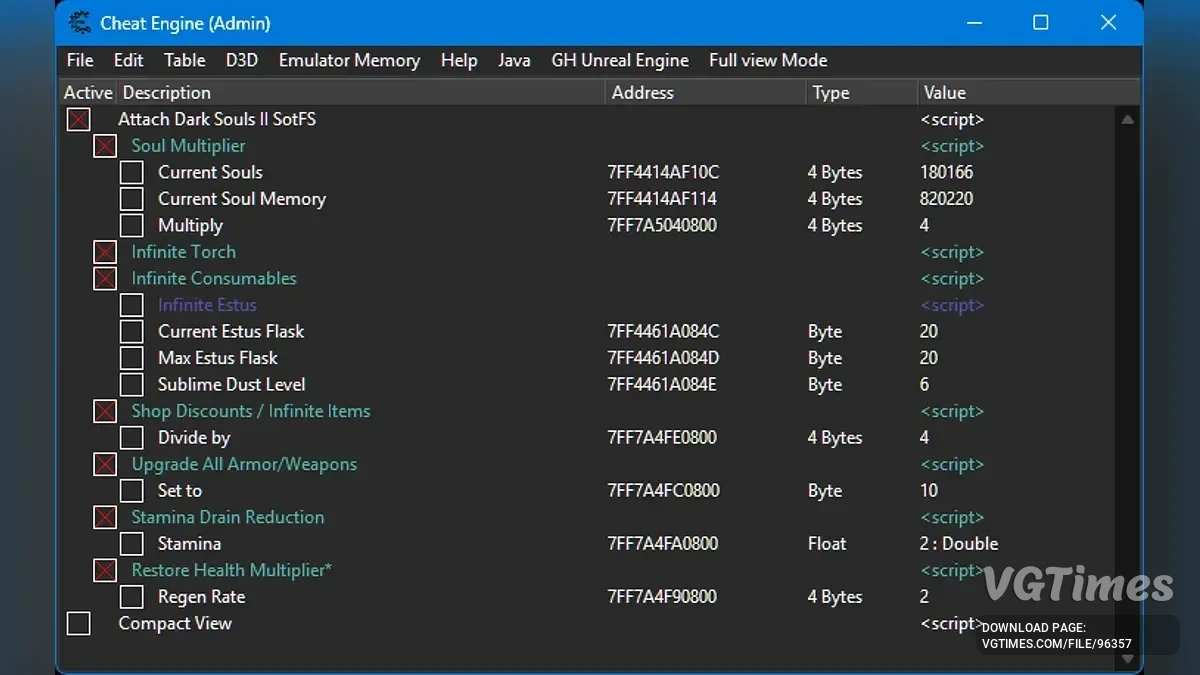This screenshot has height=675, width=1200.
Task: Tick the Set to entry checkbox
Action: (132, 490)
